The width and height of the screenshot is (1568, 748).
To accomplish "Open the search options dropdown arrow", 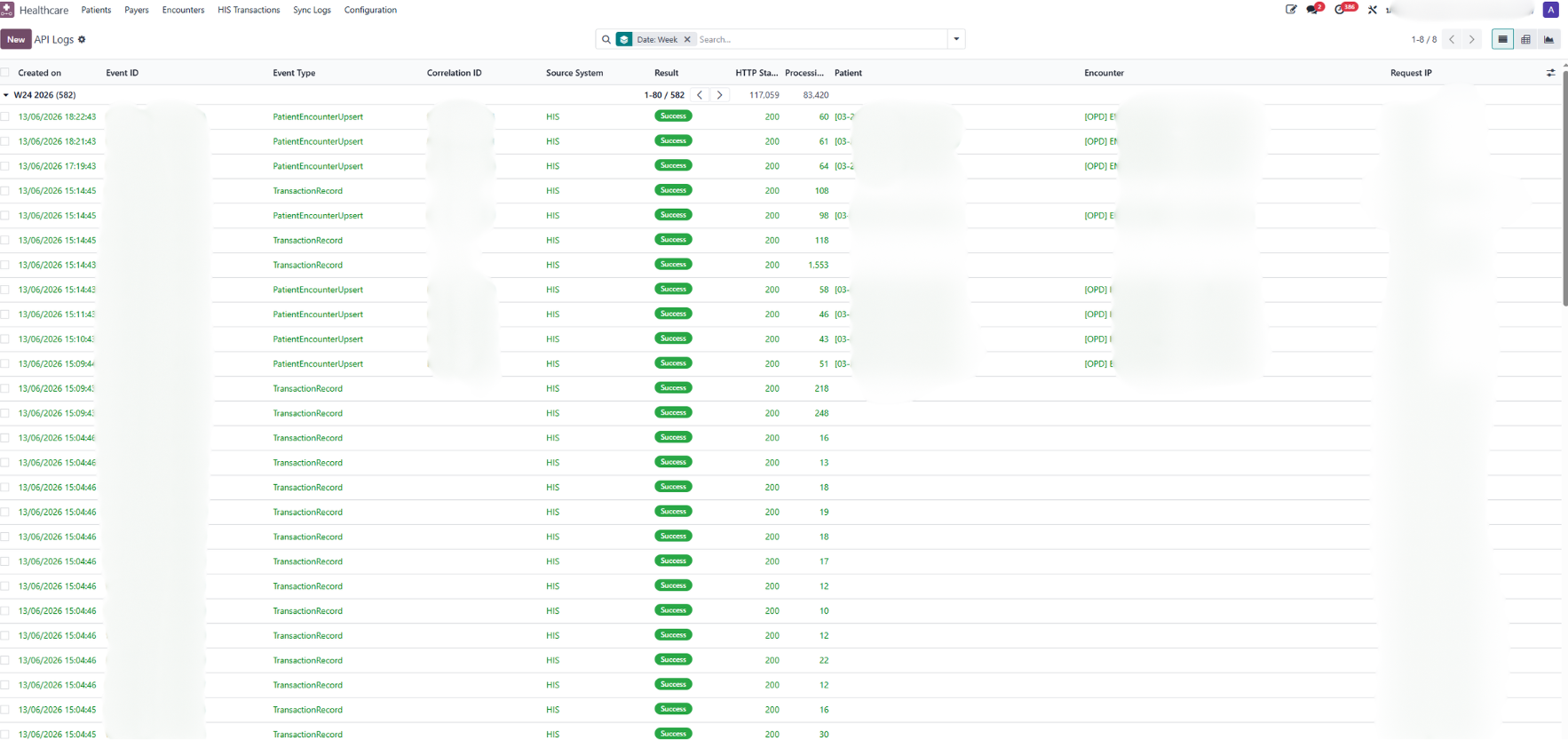I will tap(956, 39).
